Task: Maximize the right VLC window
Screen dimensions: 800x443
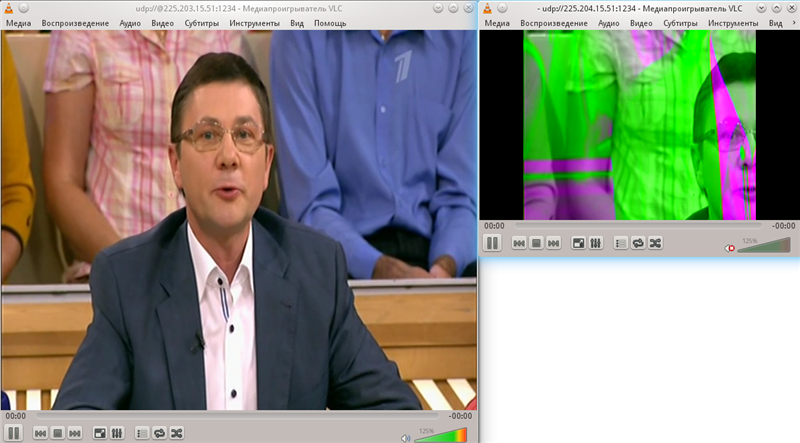Action: coord(777,8)
